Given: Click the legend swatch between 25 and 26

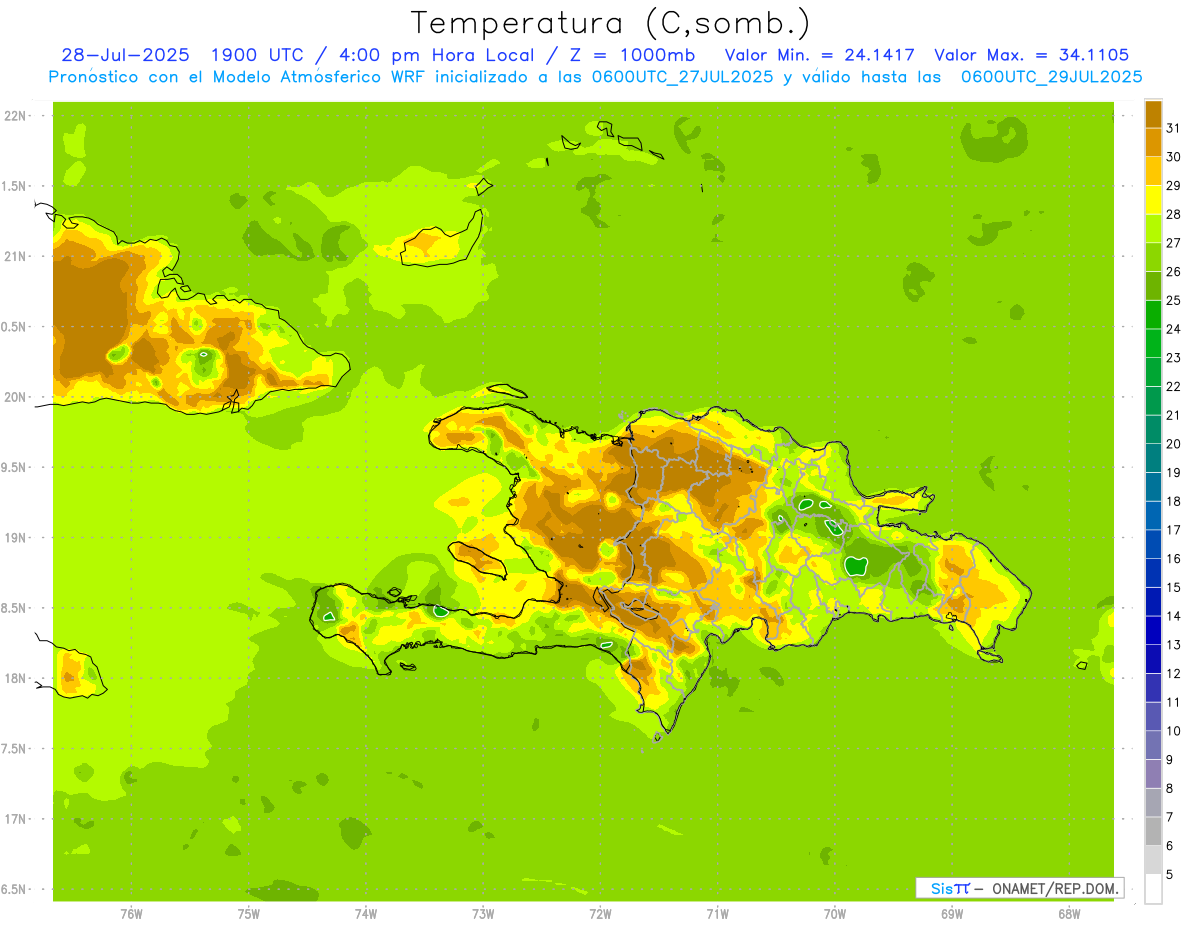Looking at the screenshot, I should 1154,286.
